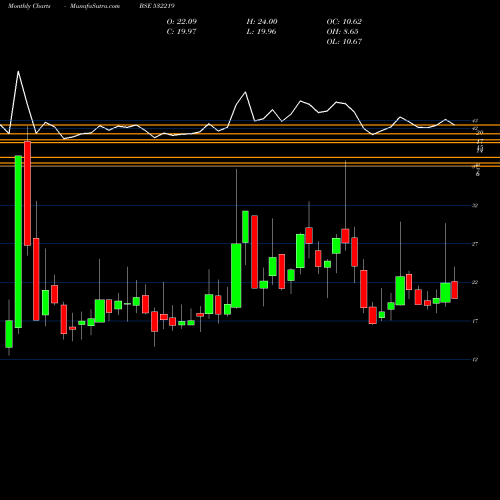
Task: Select the 'Monthly Charts' title text
Action: click(x=29, y=6)
